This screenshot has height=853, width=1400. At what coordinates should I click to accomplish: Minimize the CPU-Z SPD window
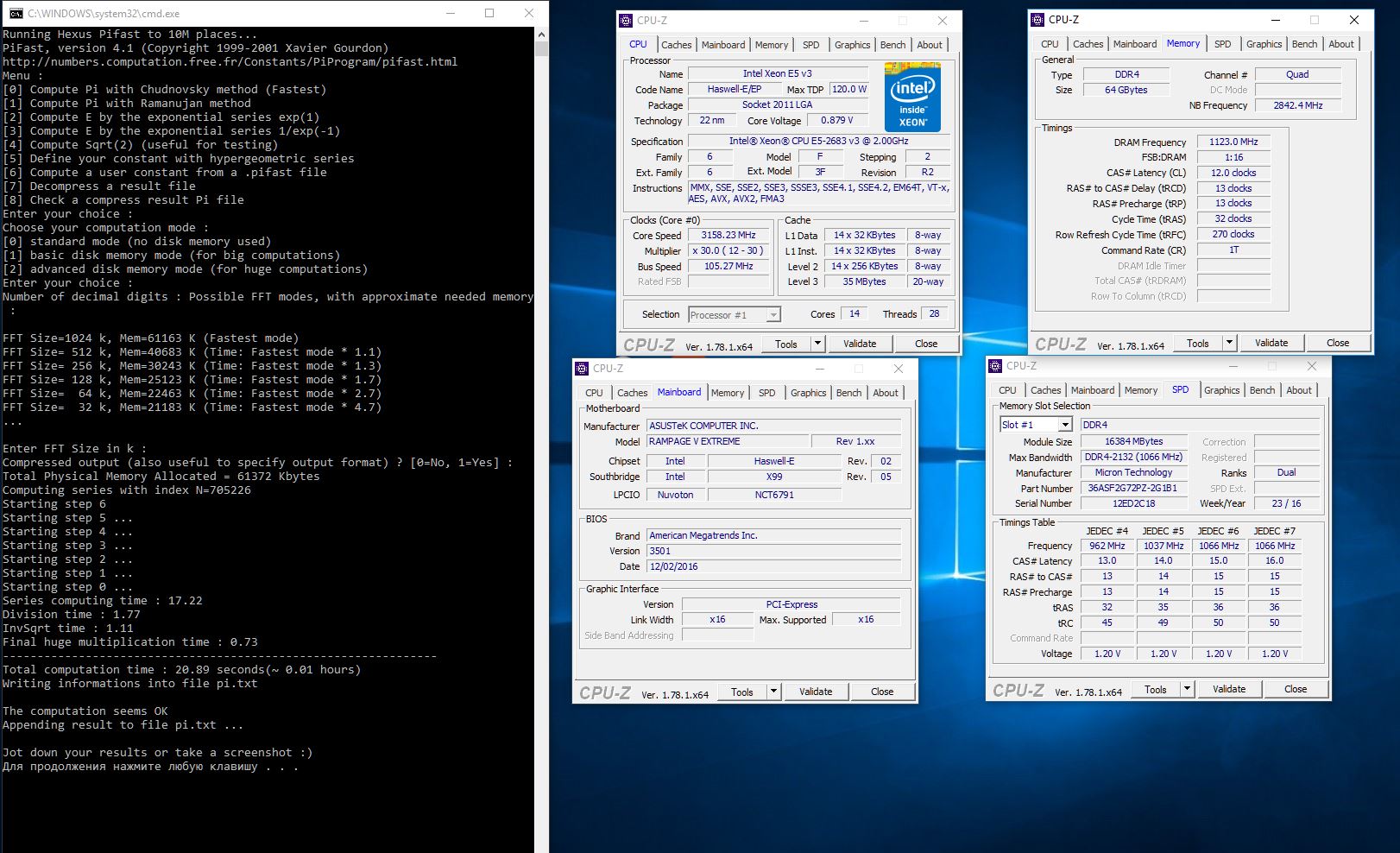tap(1233, 366)
